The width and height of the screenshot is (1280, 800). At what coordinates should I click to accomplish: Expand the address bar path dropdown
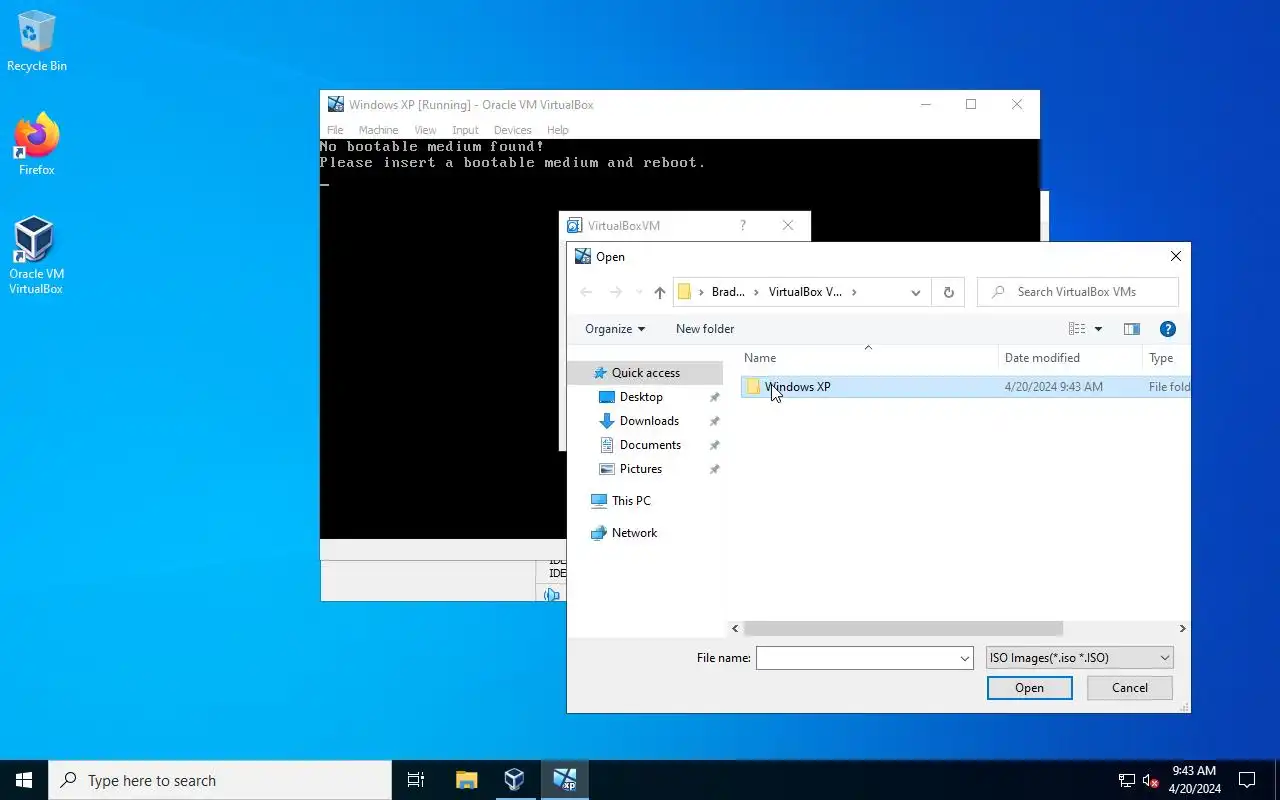tap(915, 292)
